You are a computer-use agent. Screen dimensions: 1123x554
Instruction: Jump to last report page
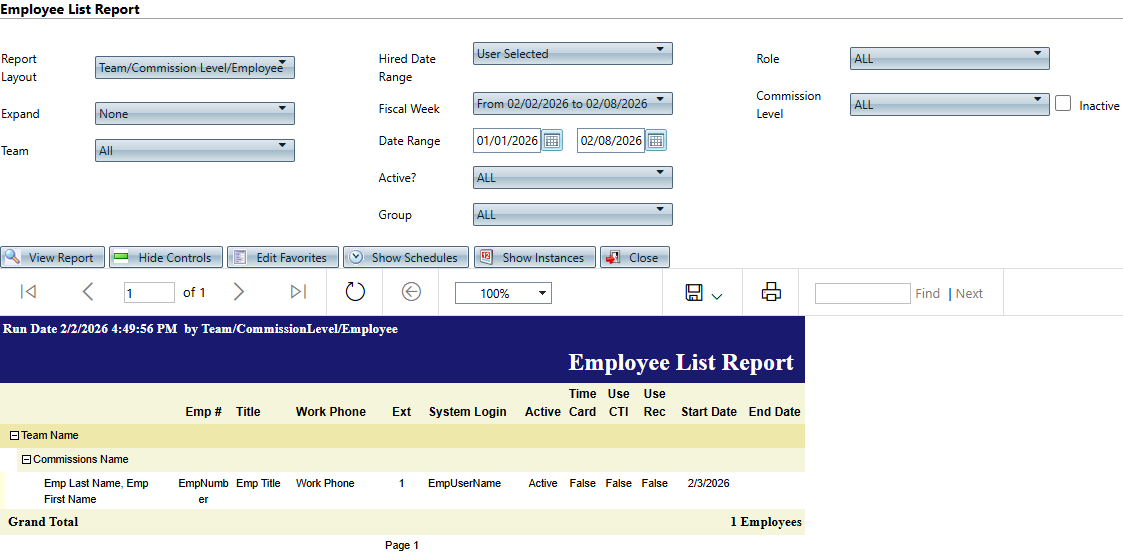(x=298, y=292)
